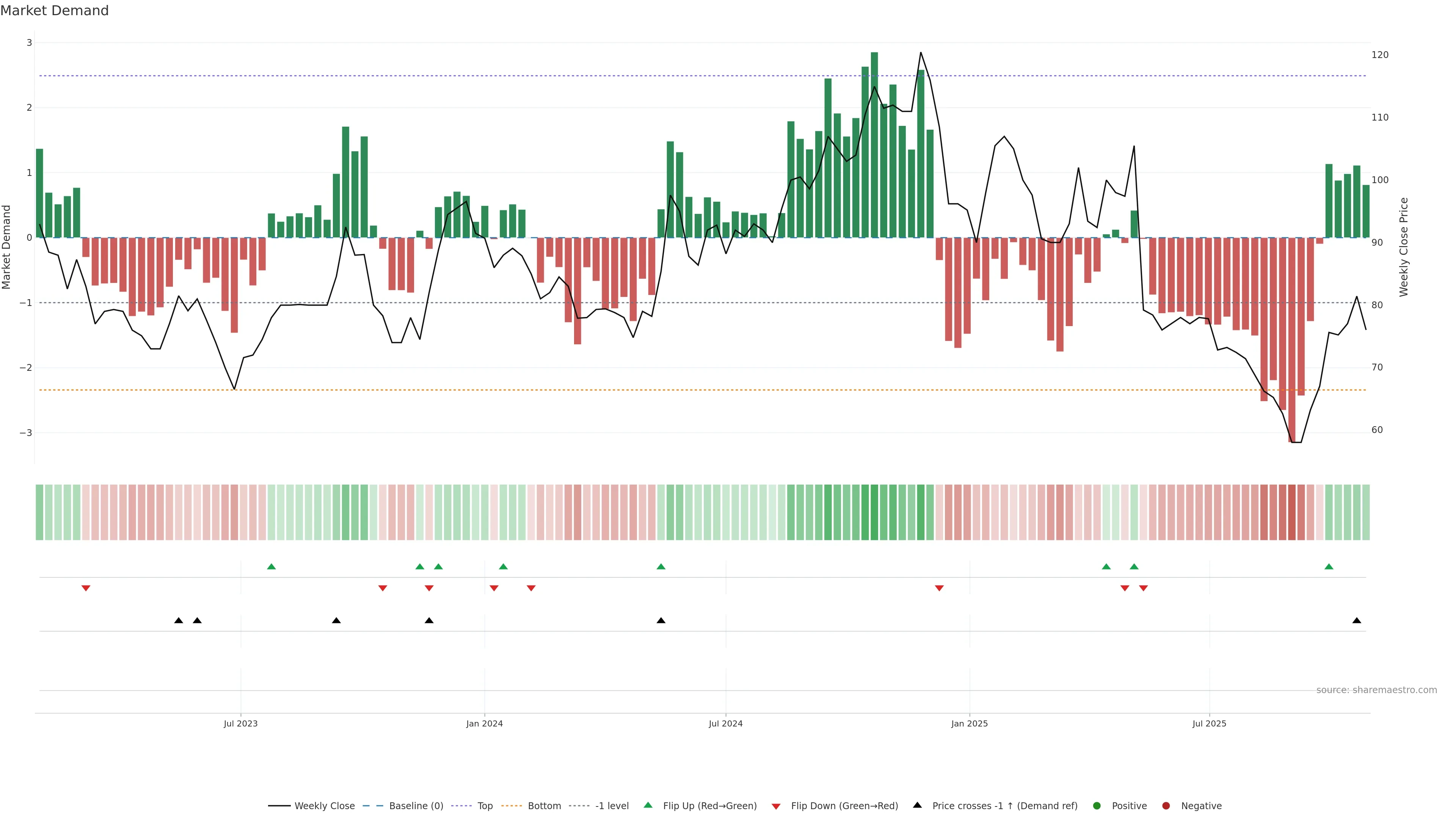Click the source: sharemaestro.com text
The width and height of the screenshot is (1456, 819).
coord(1376,690)
